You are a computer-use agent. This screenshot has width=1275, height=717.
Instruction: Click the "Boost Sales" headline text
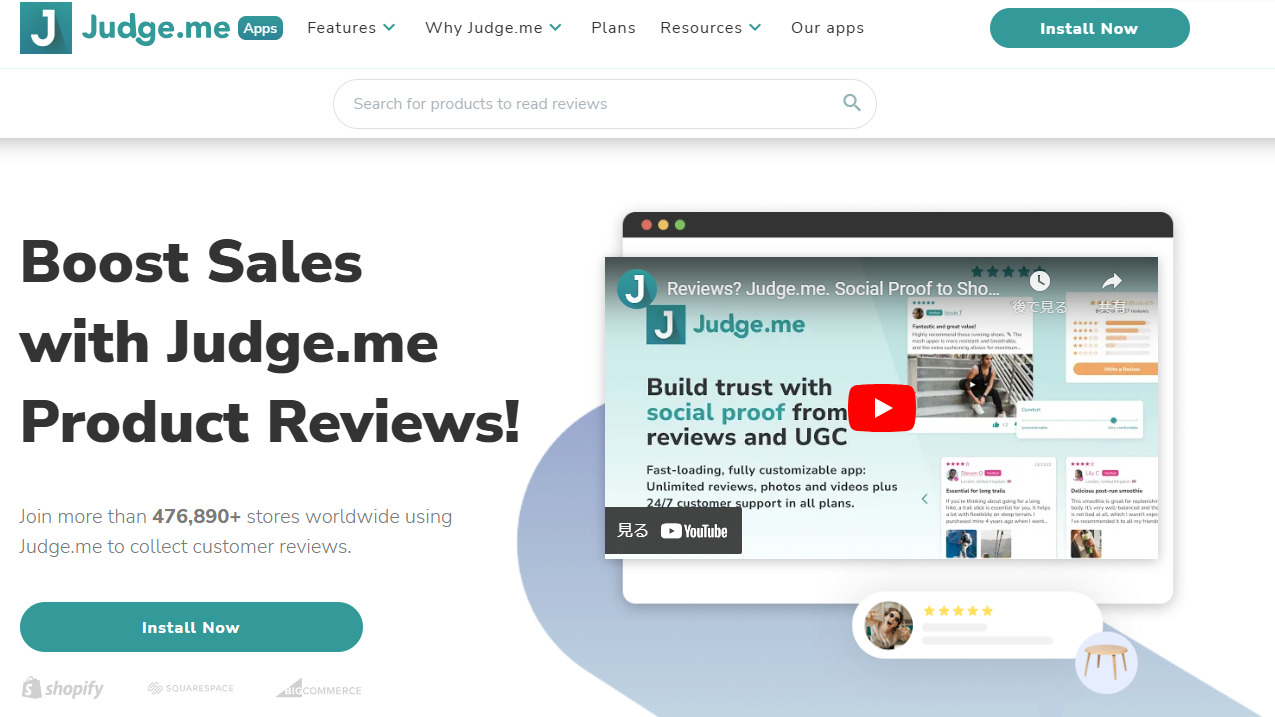191,262
